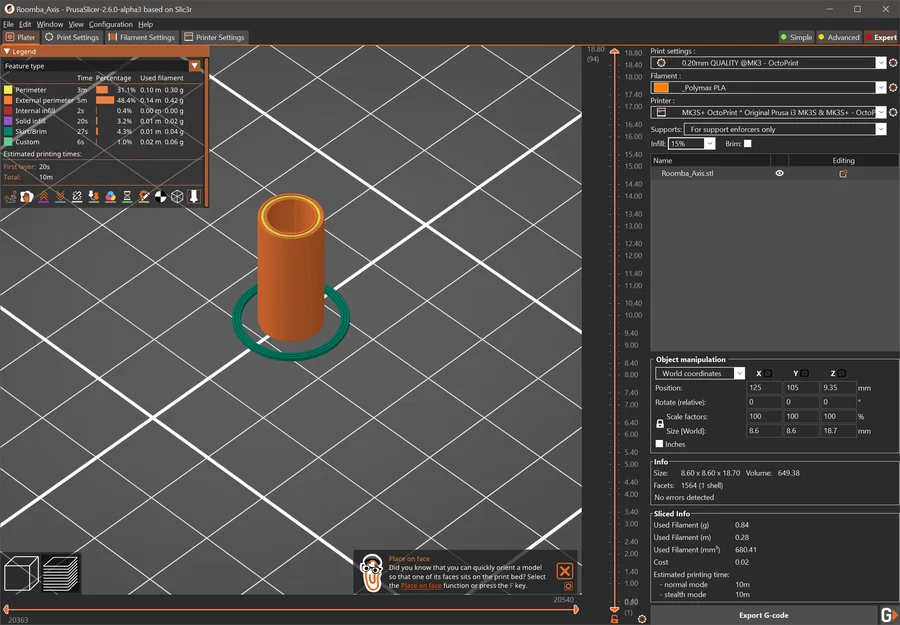Image resolution: width=900 pixels, height=625 pixels.
Task: Open the World coordinates dropdown
Action: 739,373
